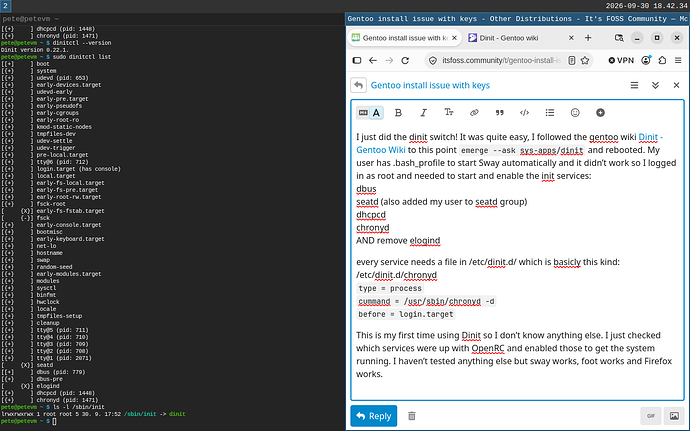Open text size heading options
The width and height of the screenshot is (690, 431).
click(x=448, y=113)
